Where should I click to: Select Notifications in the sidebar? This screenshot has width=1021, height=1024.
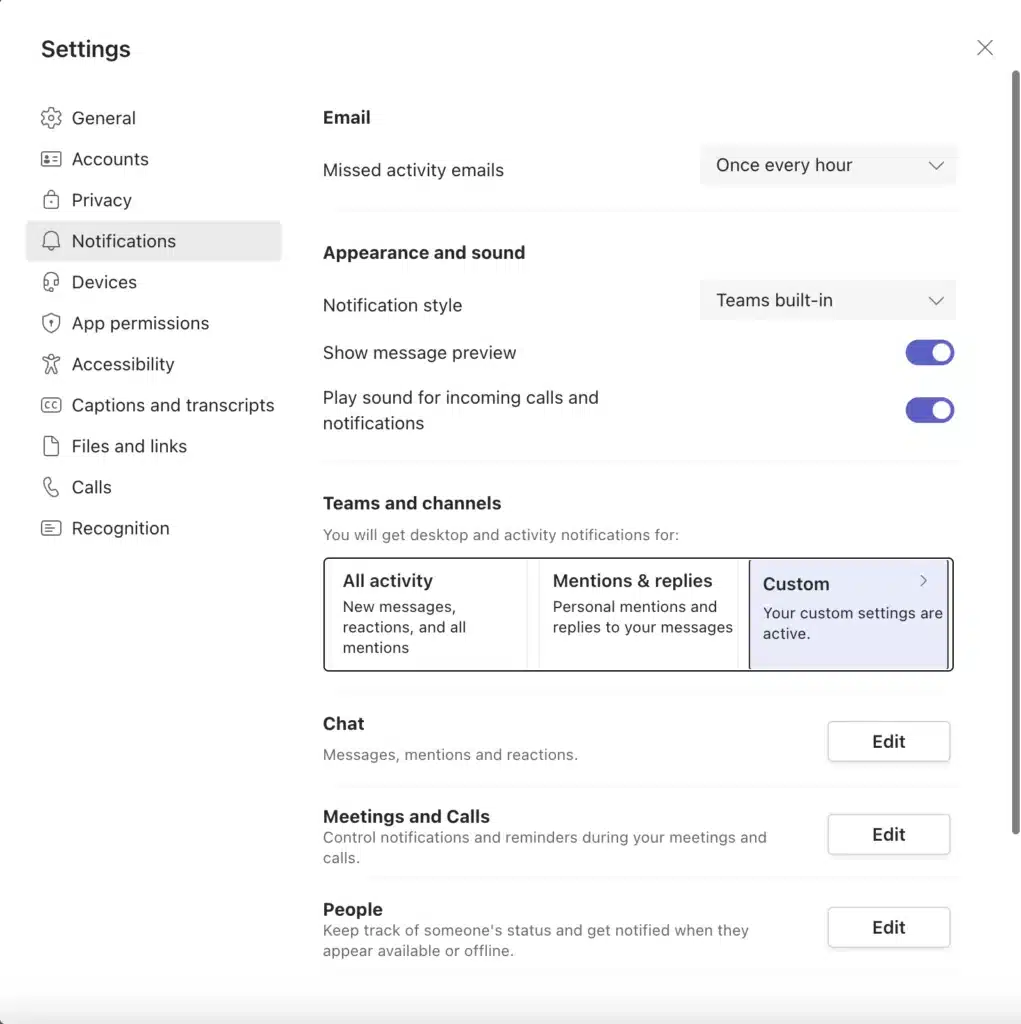(154, 241)
